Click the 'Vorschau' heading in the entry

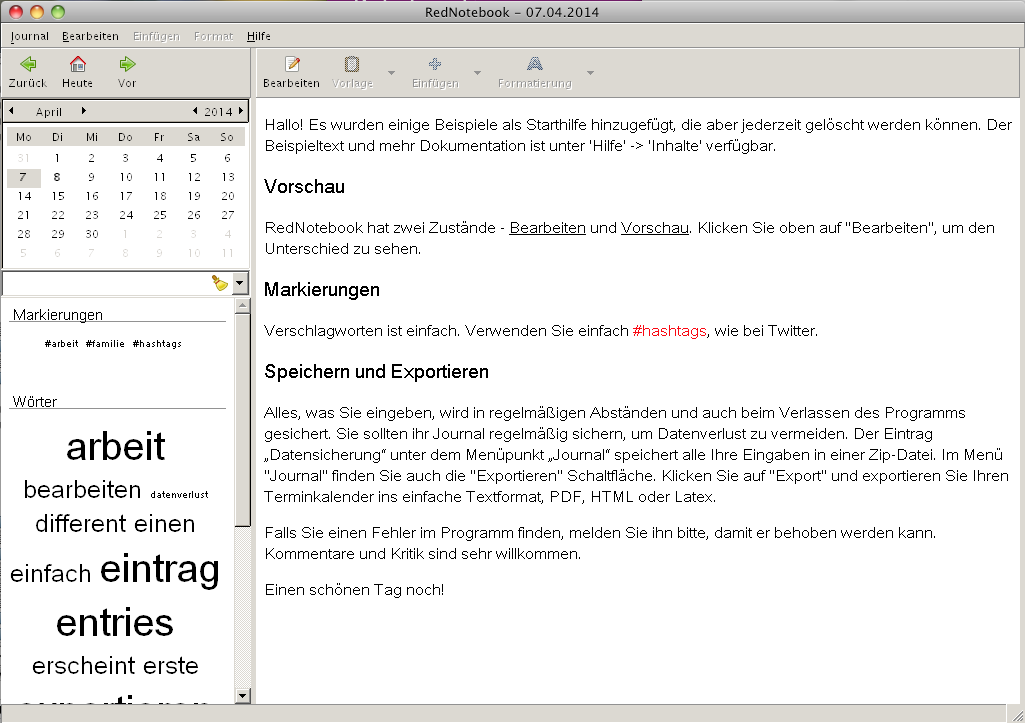(x=305, y=187)
